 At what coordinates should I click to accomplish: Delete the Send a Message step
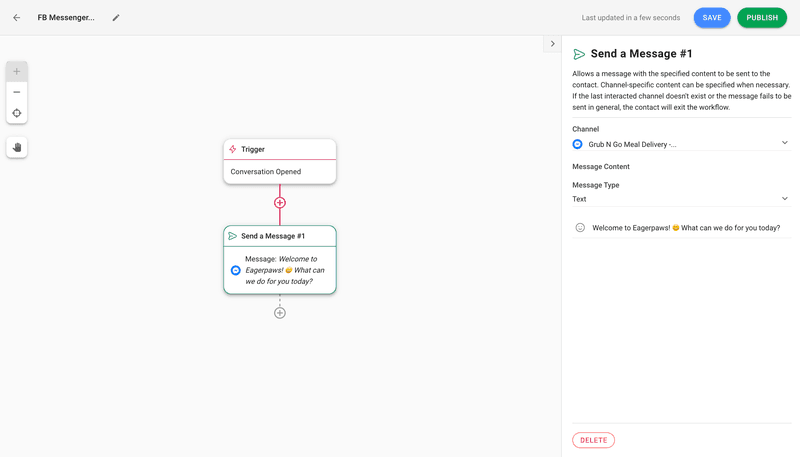coord(593,440)
